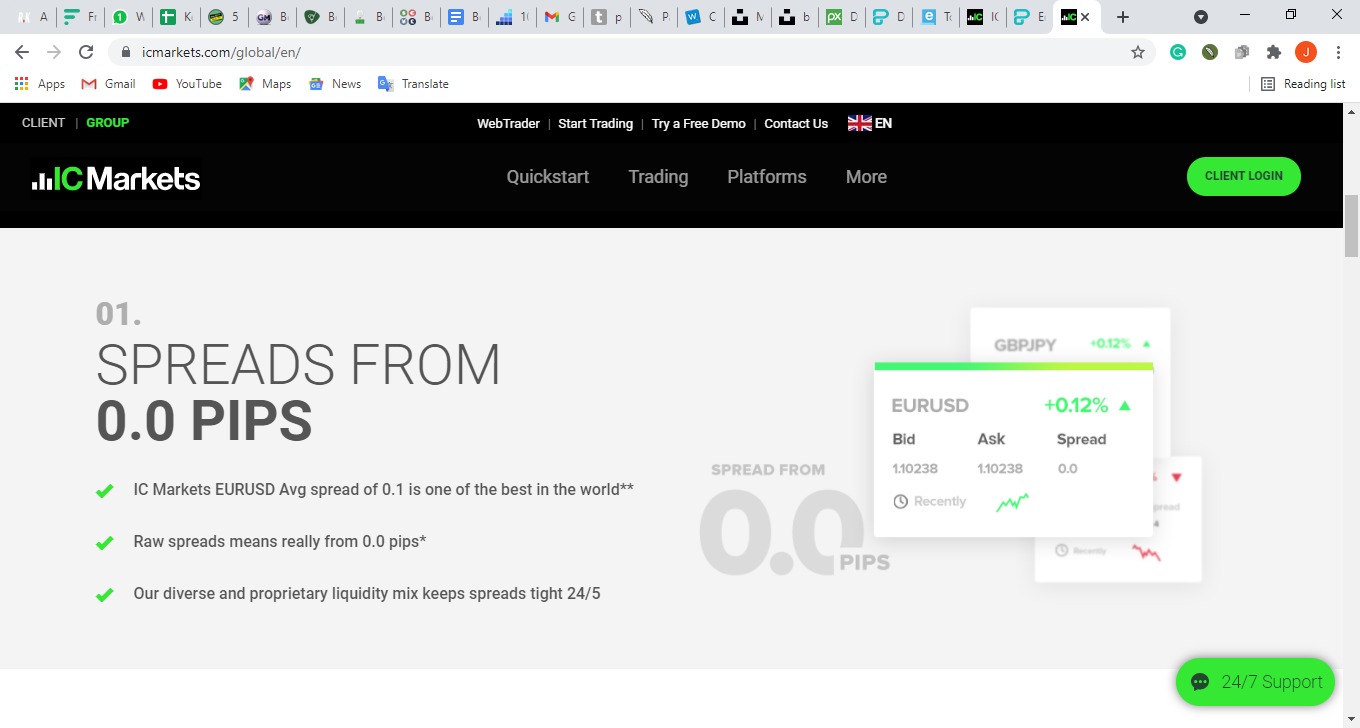Open the Start Trading link
Image resolution: width=1360 pixels, height=728 pixels.
click(x=595, y=124)
